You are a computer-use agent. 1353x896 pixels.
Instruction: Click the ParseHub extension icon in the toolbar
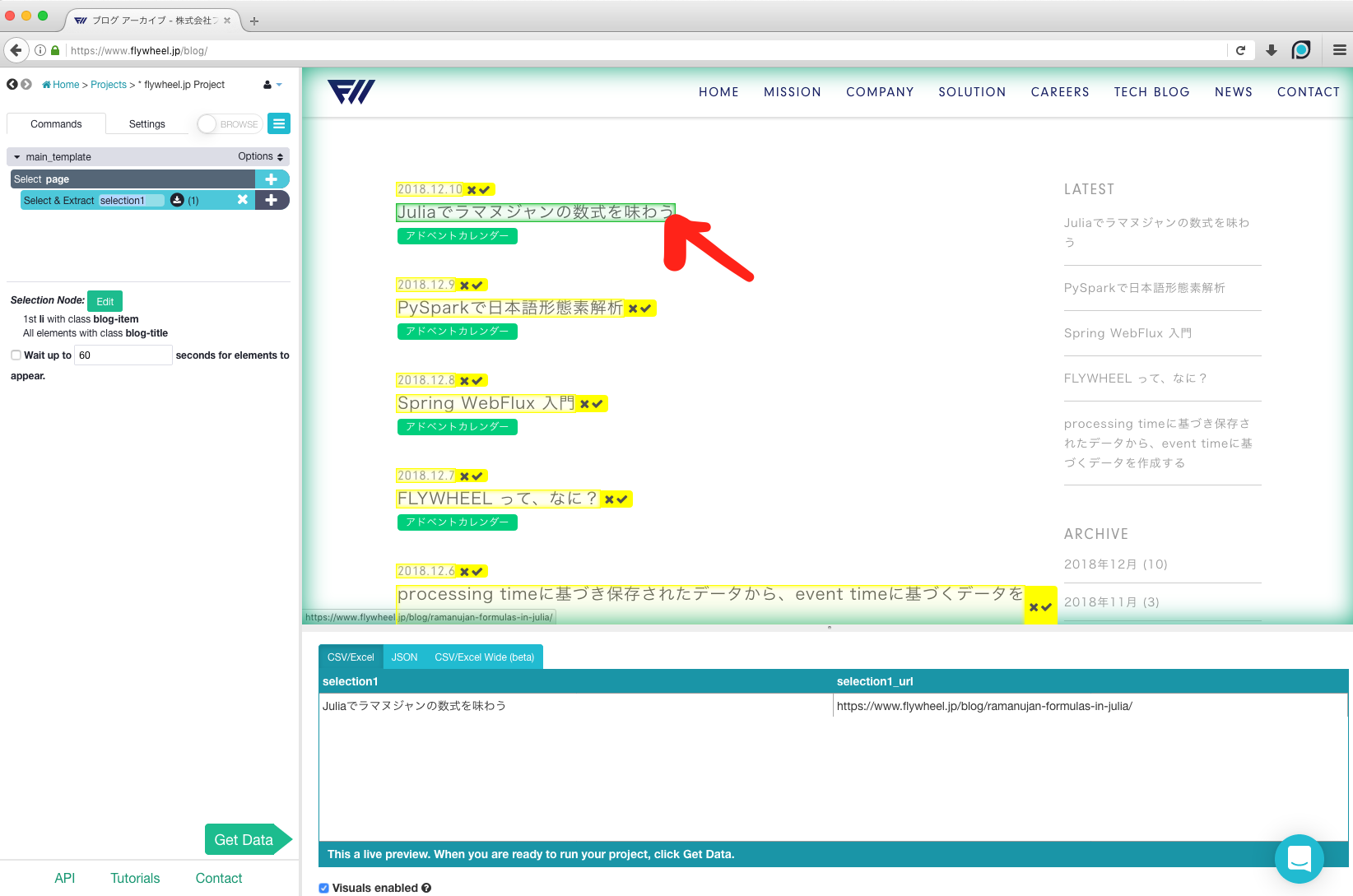tap(1301, 50)
